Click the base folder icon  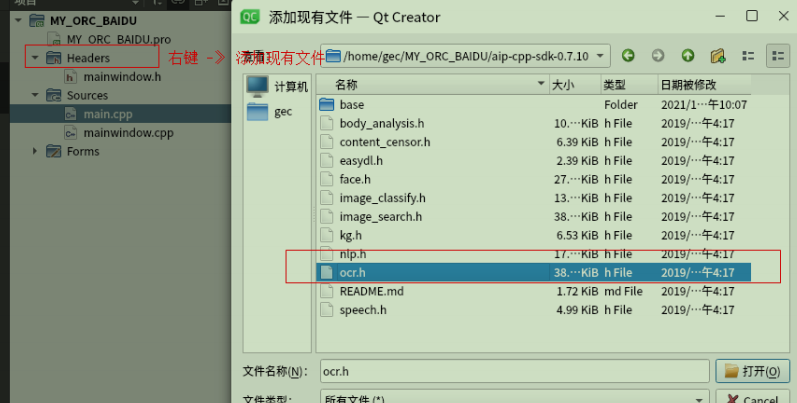pyautogui.click(x=326, y=105)
